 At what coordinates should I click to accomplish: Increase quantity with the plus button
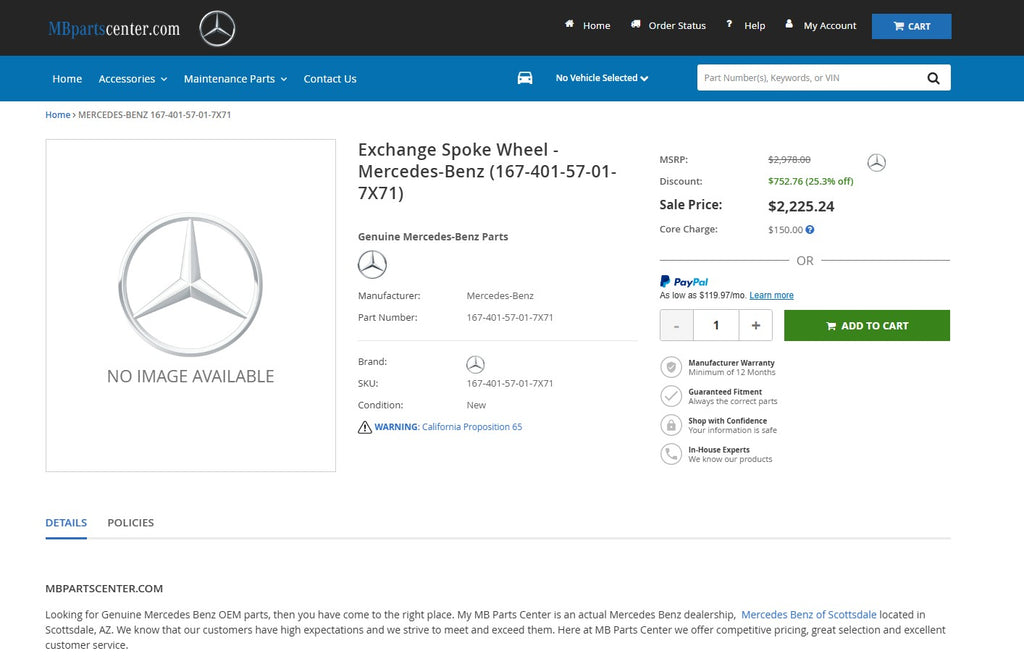(755, 325)
